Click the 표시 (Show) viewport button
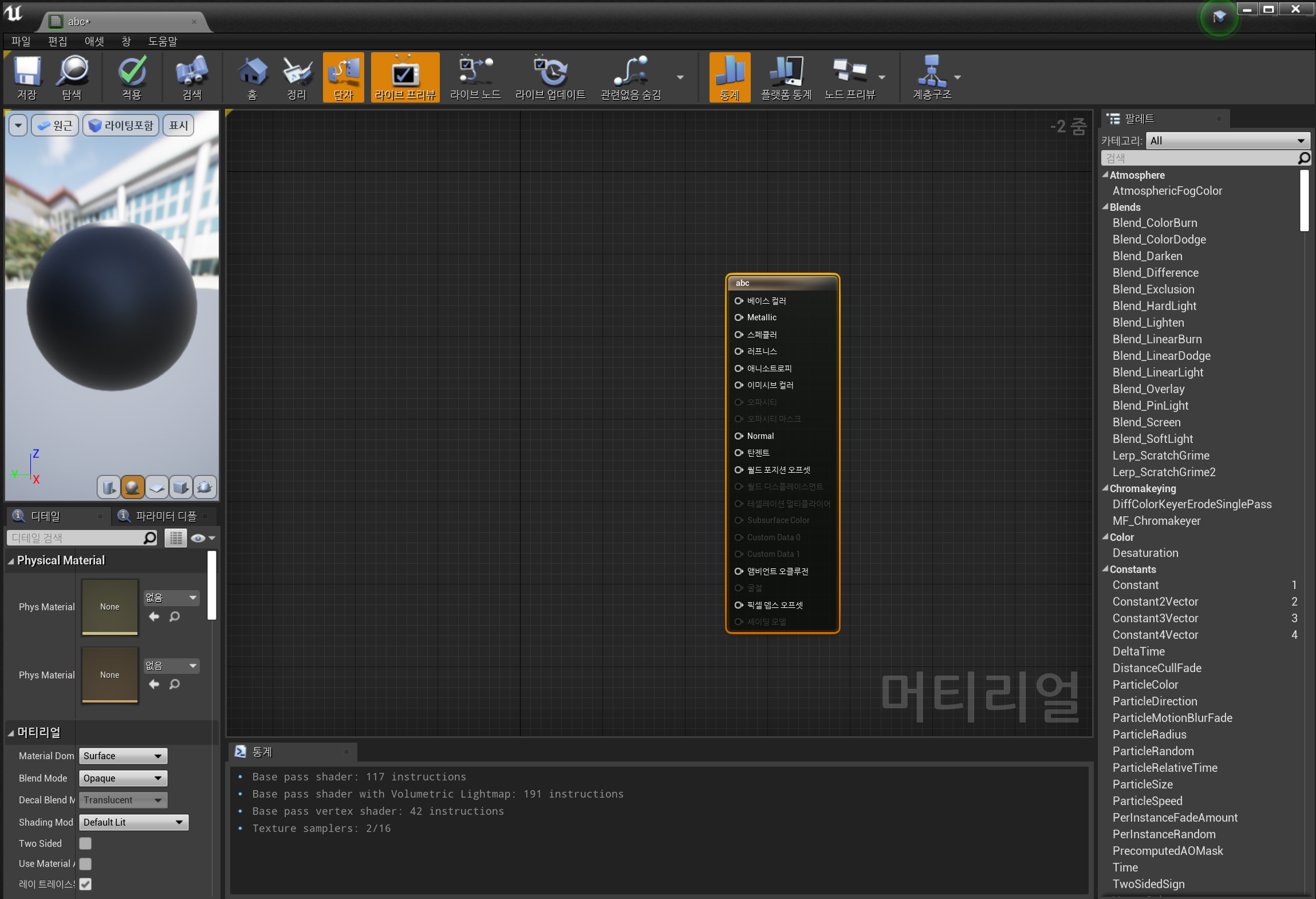Image resolution: width=1316 pixels, height=899 pixels. point(179,125)
